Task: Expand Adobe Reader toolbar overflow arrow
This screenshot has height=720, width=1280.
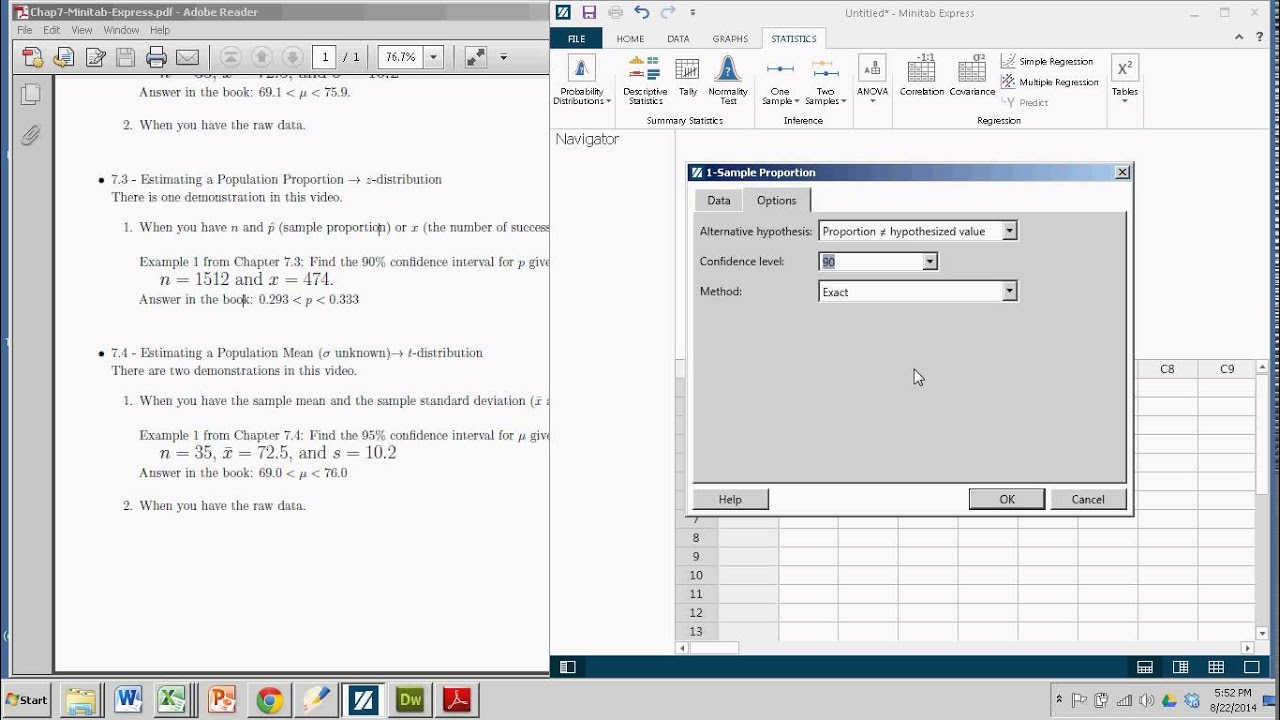Action: coord(504,57)
